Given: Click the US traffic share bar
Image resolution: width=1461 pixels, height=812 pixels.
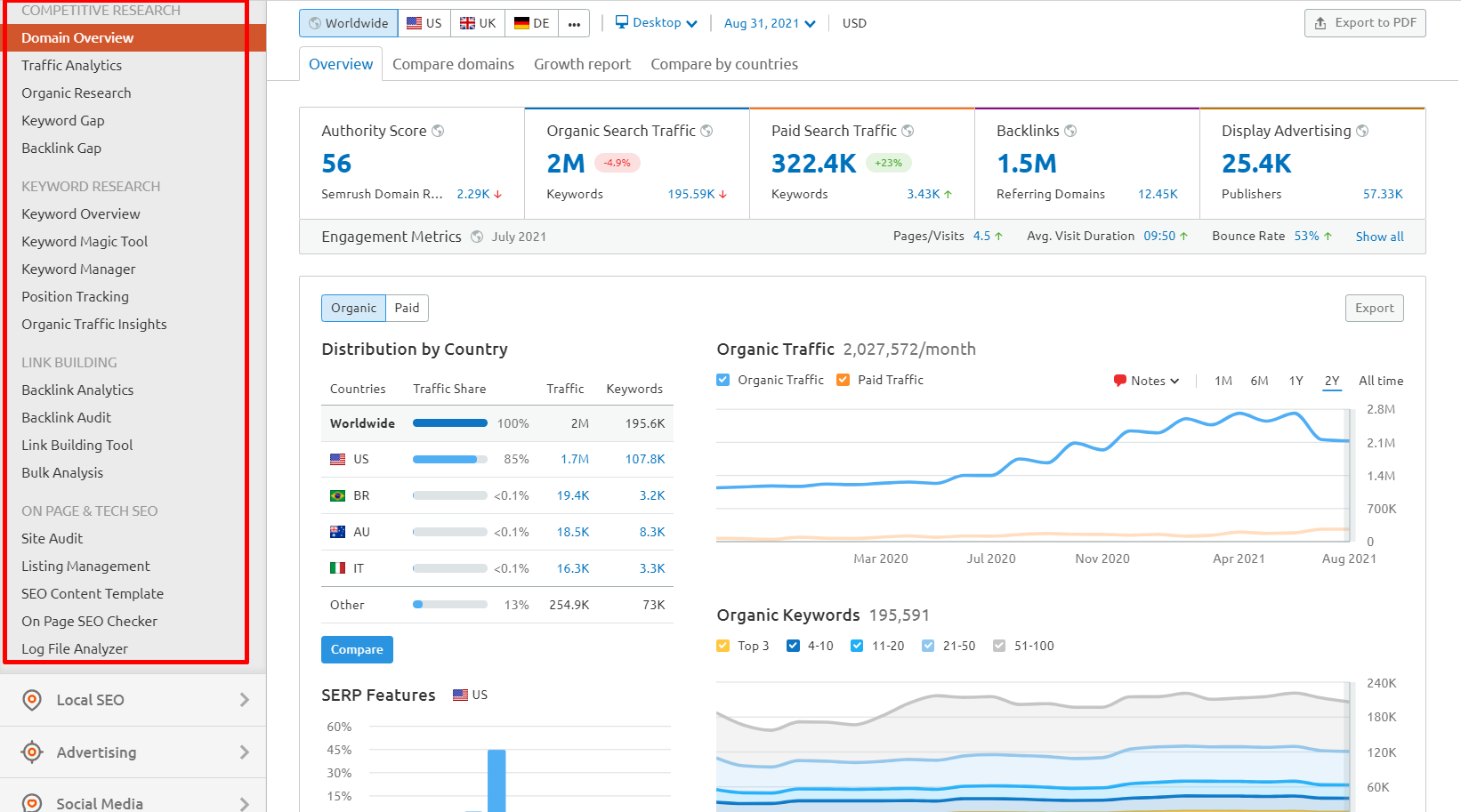Looking at the screenshot, I should coord(449,459).
